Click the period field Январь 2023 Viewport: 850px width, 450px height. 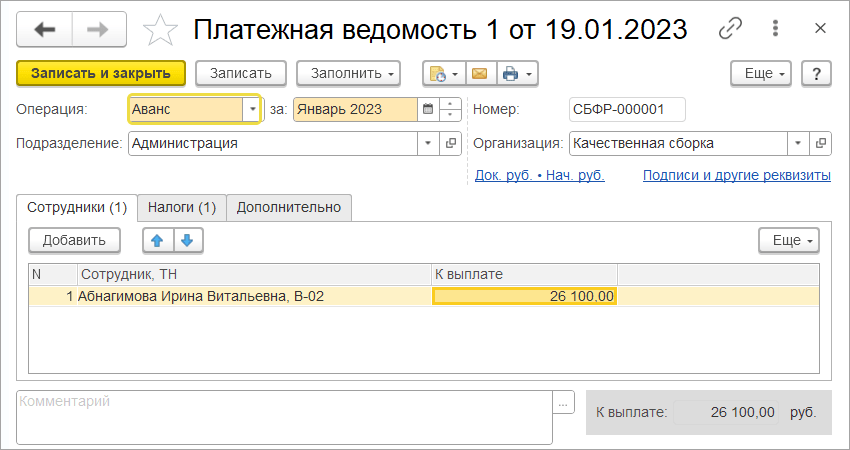(356, 109)
